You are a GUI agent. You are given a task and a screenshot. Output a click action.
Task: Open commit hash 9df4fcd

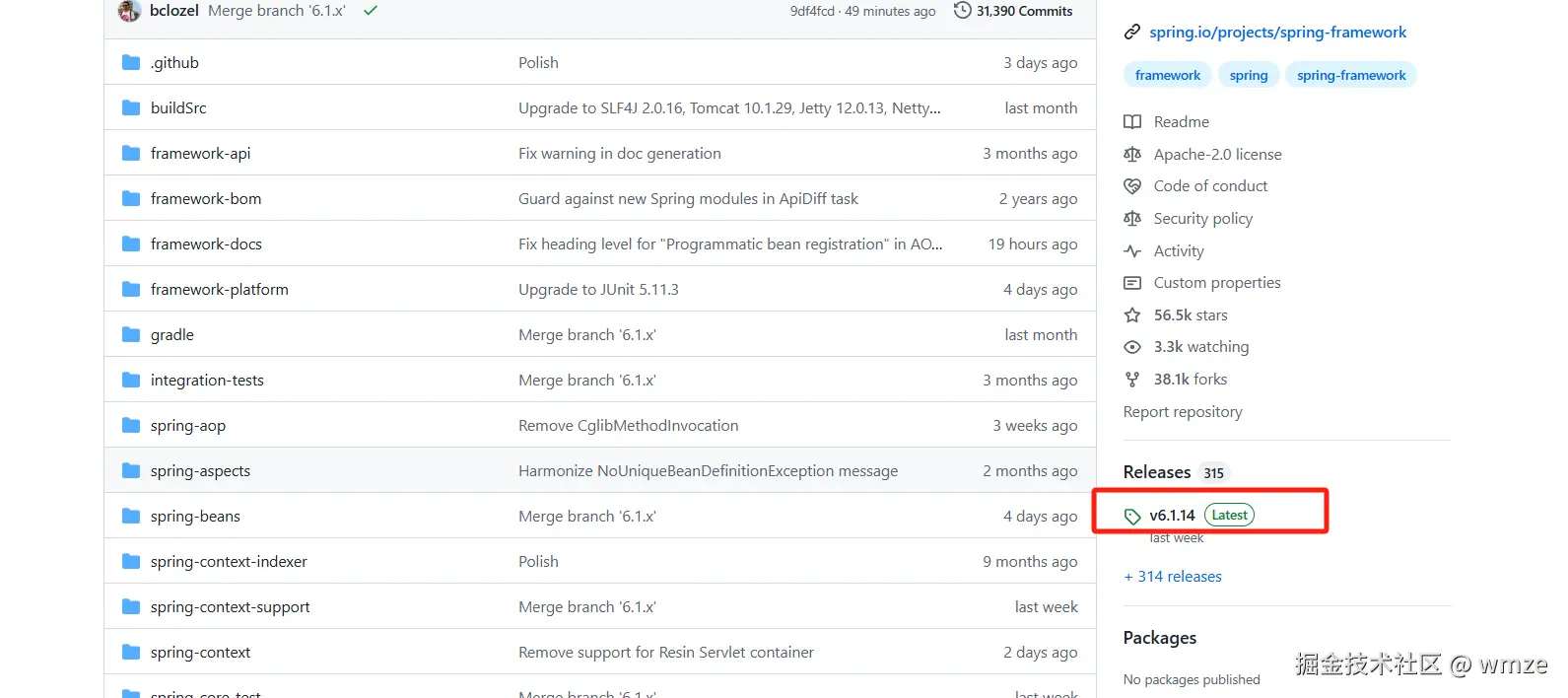click(x=812, y=11)
